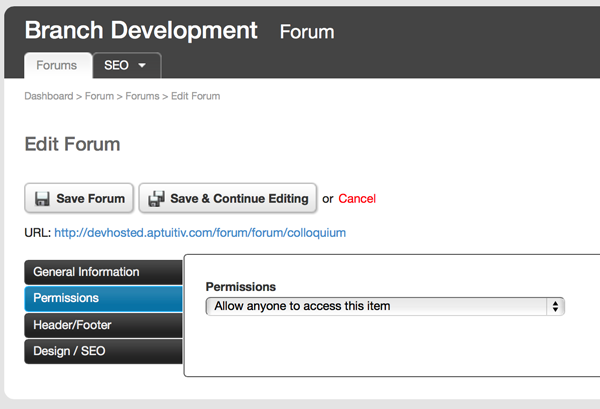Open the Permissions access dropdown
This screenshot has height=409, width=600.
(385, 306)
